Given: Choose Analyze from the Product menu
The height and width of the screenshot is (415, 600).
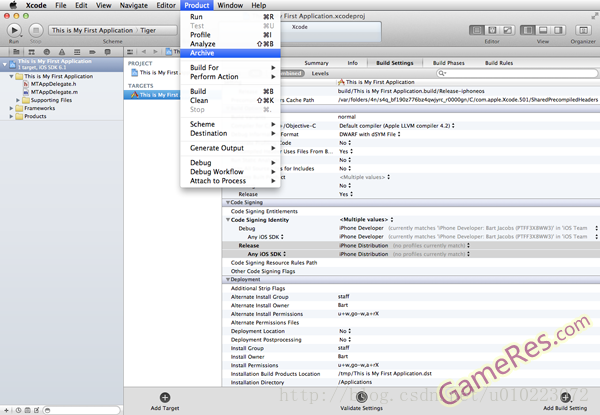Looking at the screenshot, I should pyautogui.click(x=230, y=44).
